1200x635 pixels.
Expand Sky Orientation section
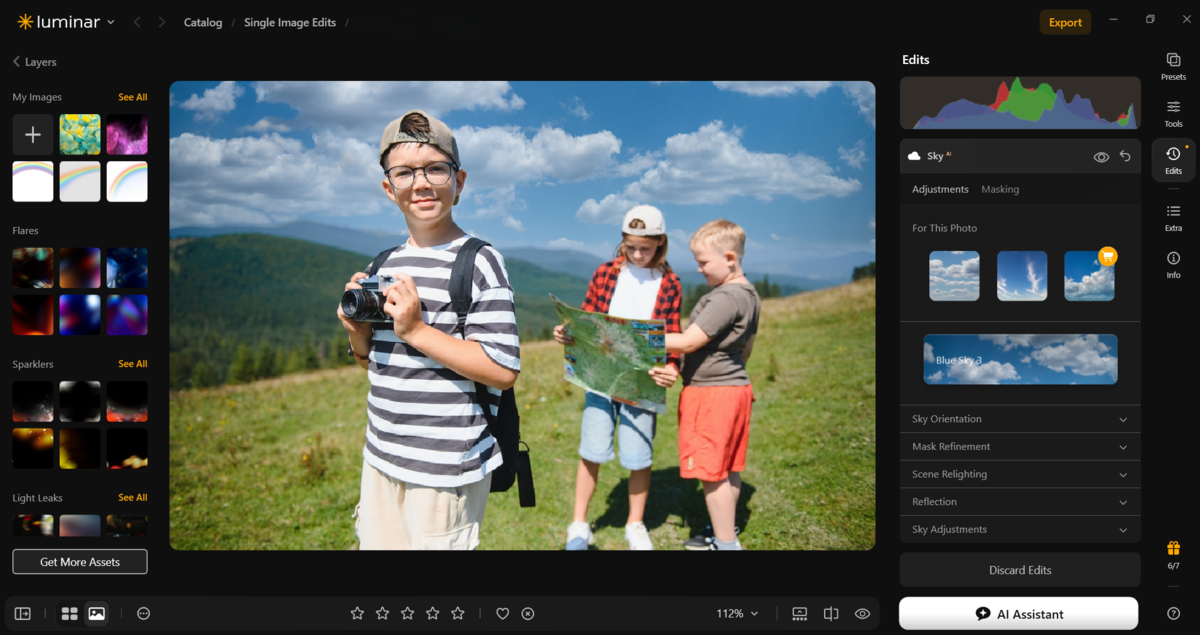click(1020, 419)
